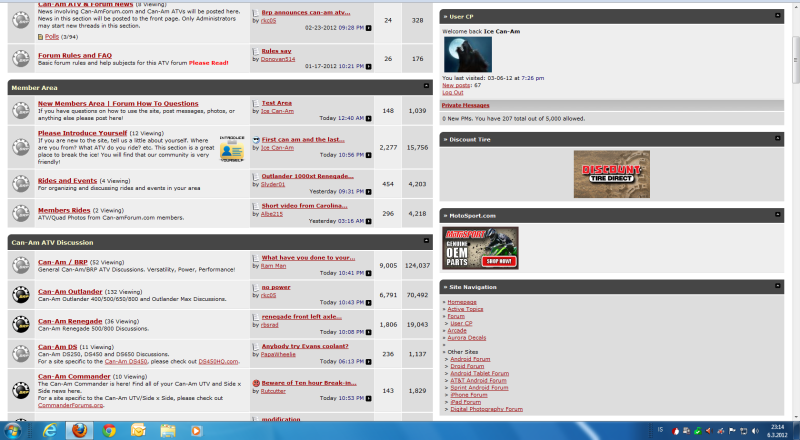Open the Anybody try Evans coolant? thread
Image resolution: width=800 pixels, height=440 pixels.
point(305,346)
